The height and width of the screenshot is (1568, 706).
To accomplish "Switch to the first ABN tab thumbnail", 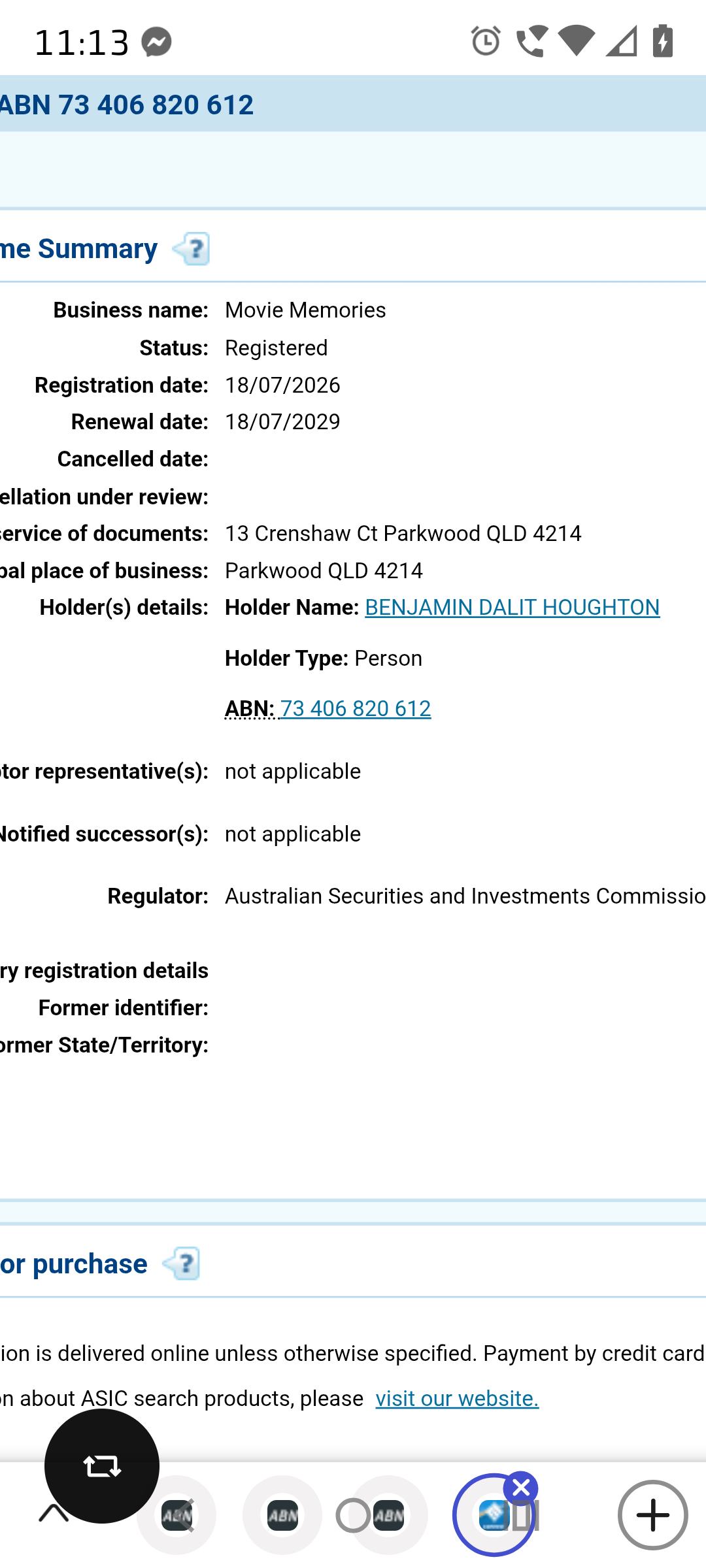I will coord(176,1515).
